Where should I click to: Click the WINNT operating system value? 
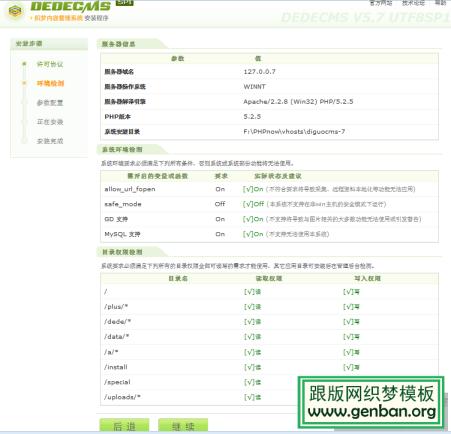click(255, 87)
